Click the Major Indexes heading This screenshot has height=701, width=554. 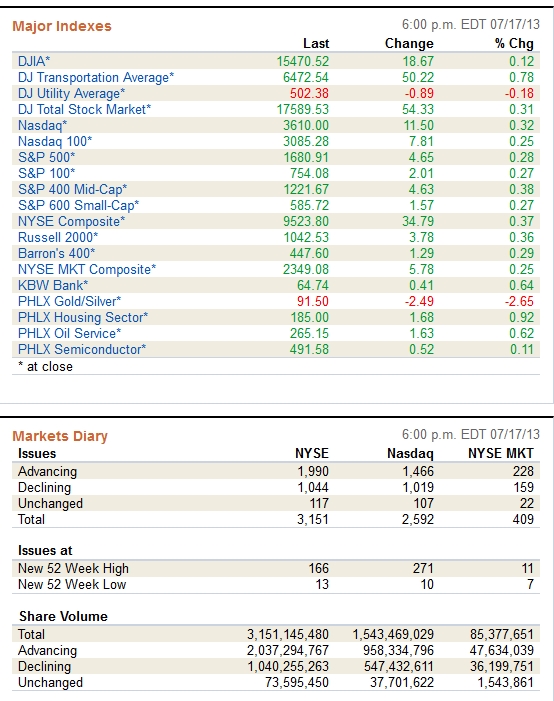62,26
